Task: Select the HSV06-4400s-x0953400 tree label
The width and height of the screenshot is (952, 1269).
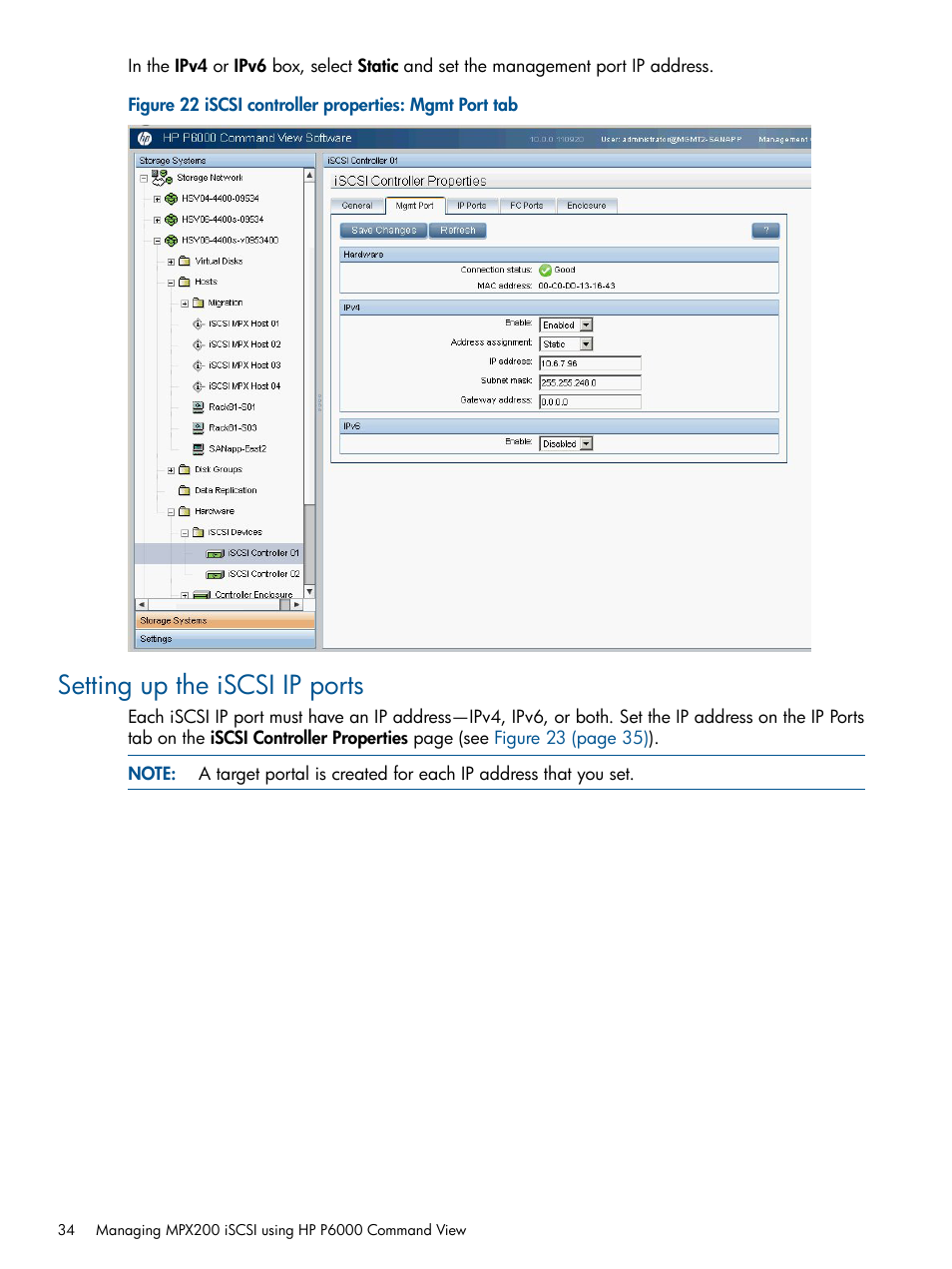Action: click(x=230, y=241)
